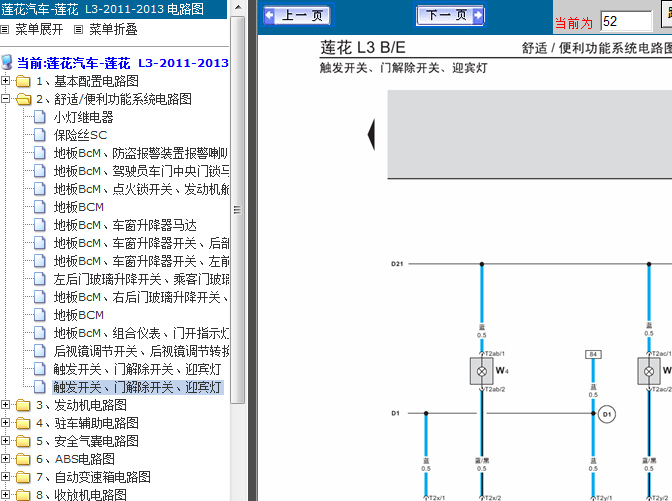Screen dimensions: 672x501
Task: Click document icon next to 保险丝SC
Action: point(39,135)
